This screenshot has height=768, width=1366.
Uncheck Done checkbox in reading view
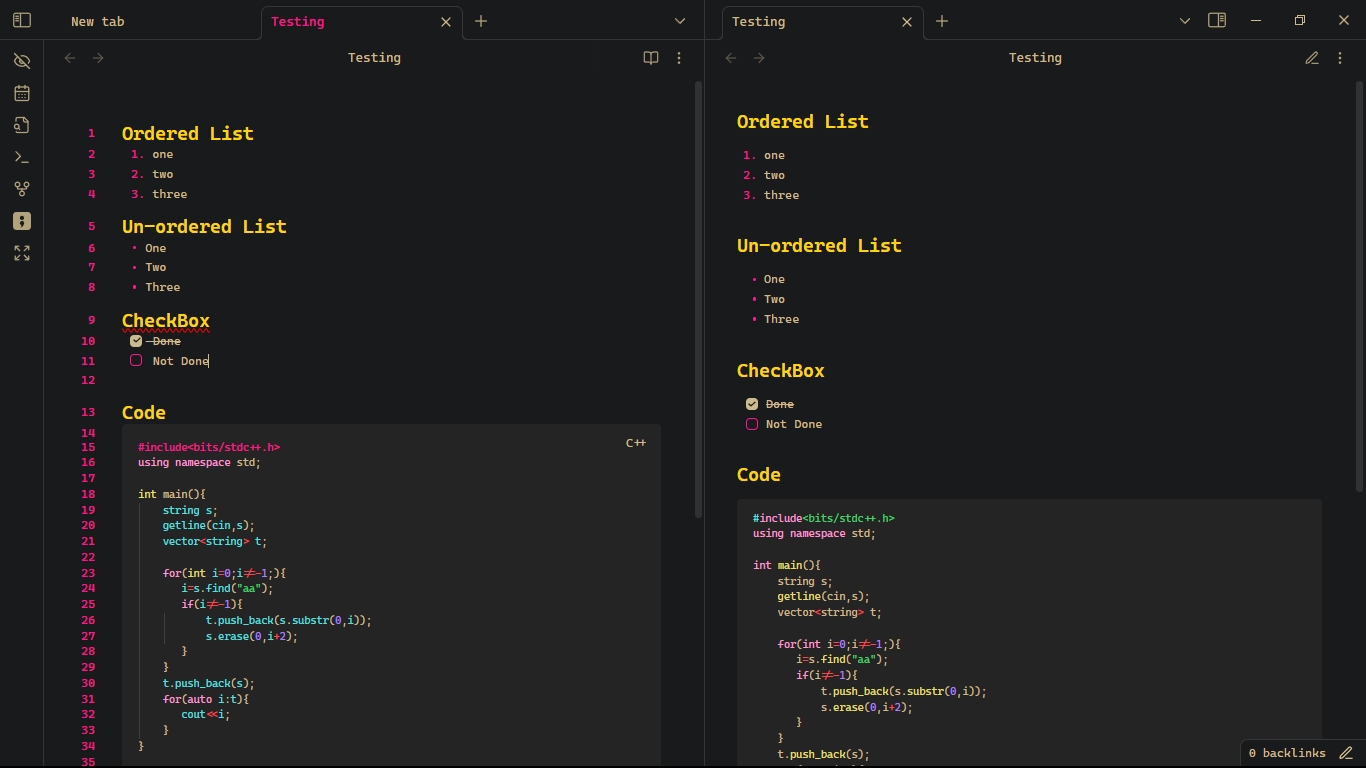tap(752, 404)
